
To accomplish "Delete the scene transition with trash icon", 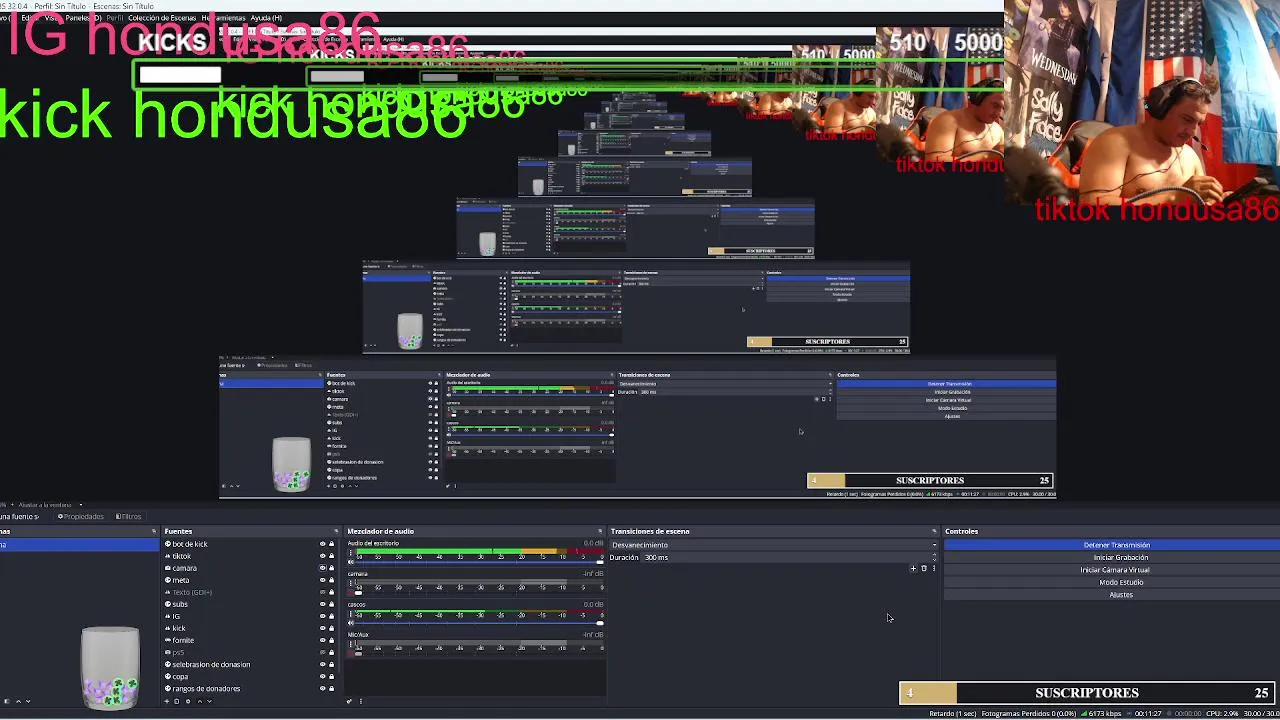I will (x=924, y=568).
